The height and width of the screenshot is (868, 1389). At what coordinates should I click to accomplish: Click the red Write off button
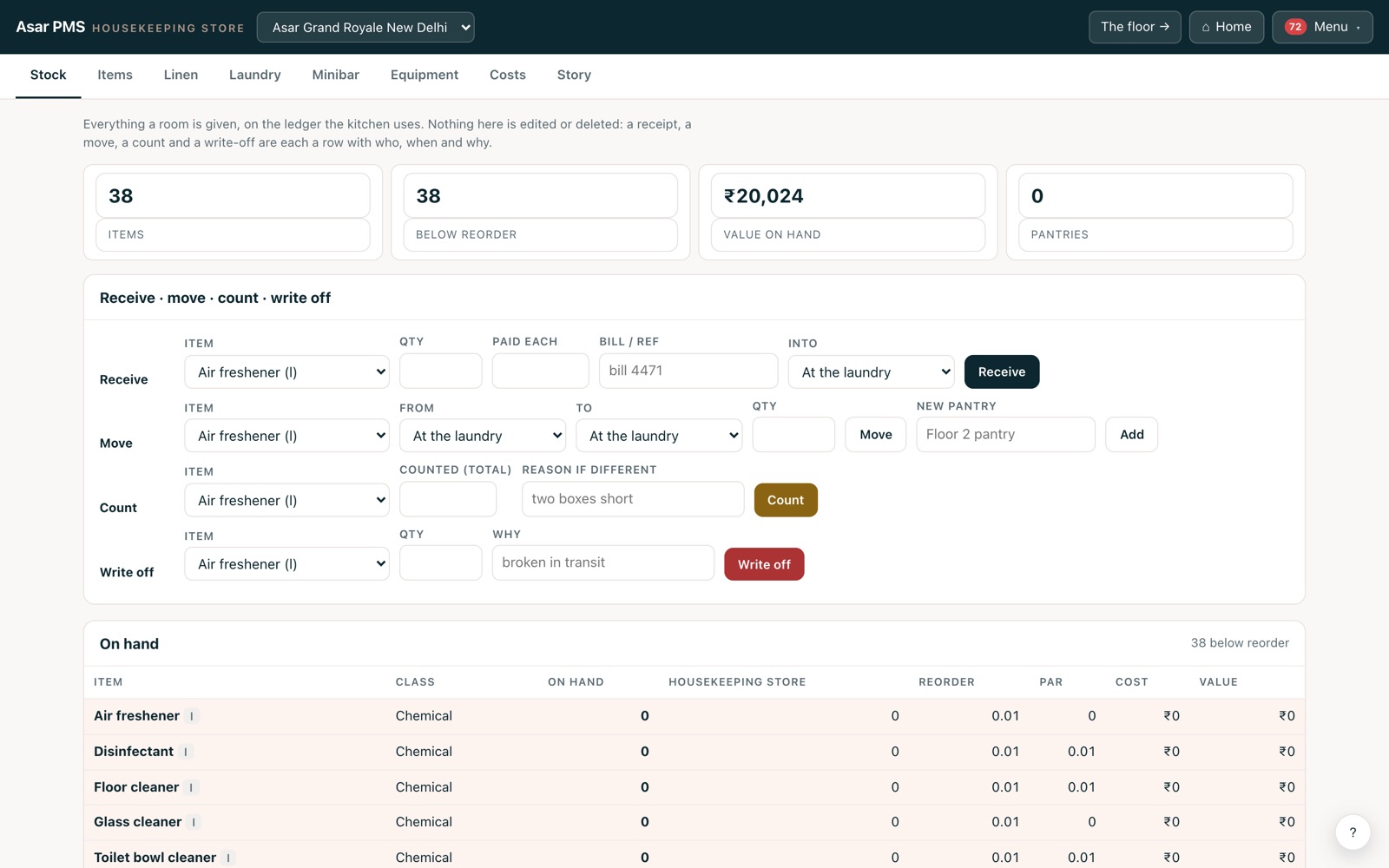(764, 564)
